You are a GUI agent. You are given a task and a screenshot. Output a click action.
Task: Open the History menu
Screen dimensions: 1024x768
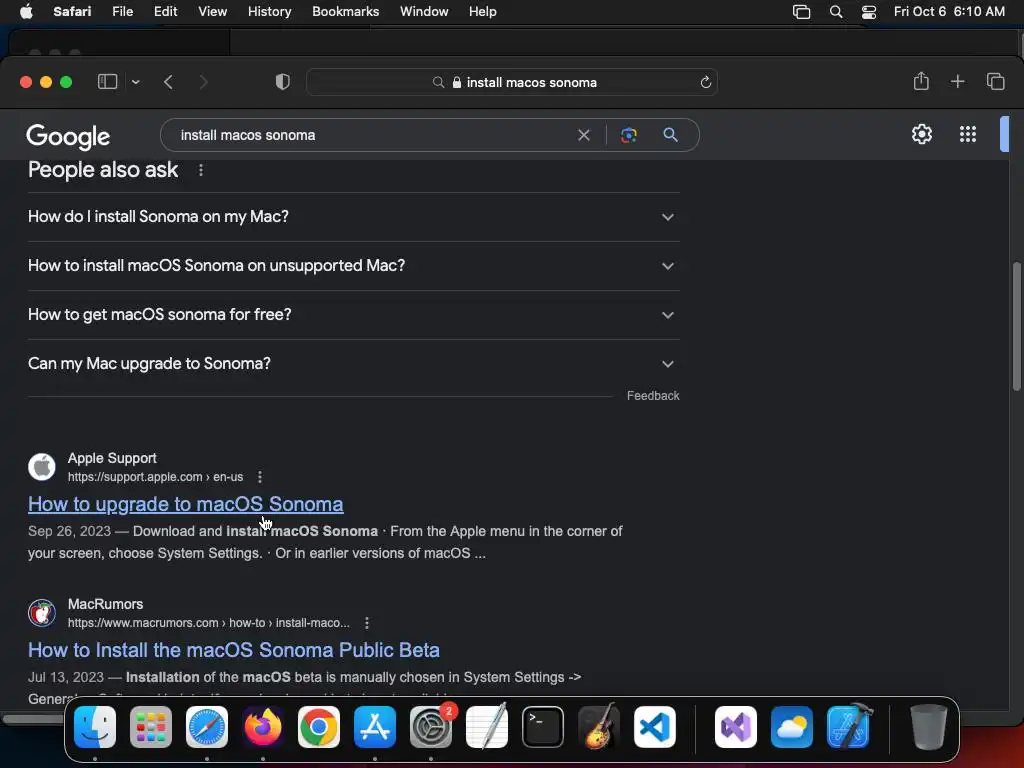269,12
